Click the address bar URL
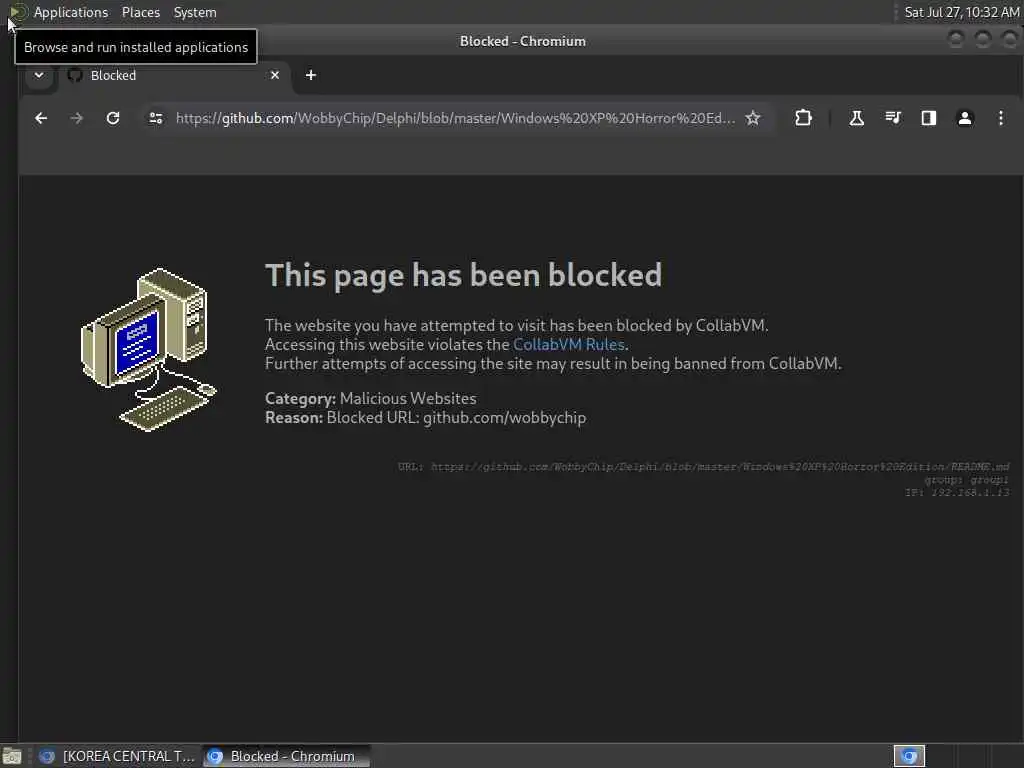1024x768 pixels. tap(455, 118)
